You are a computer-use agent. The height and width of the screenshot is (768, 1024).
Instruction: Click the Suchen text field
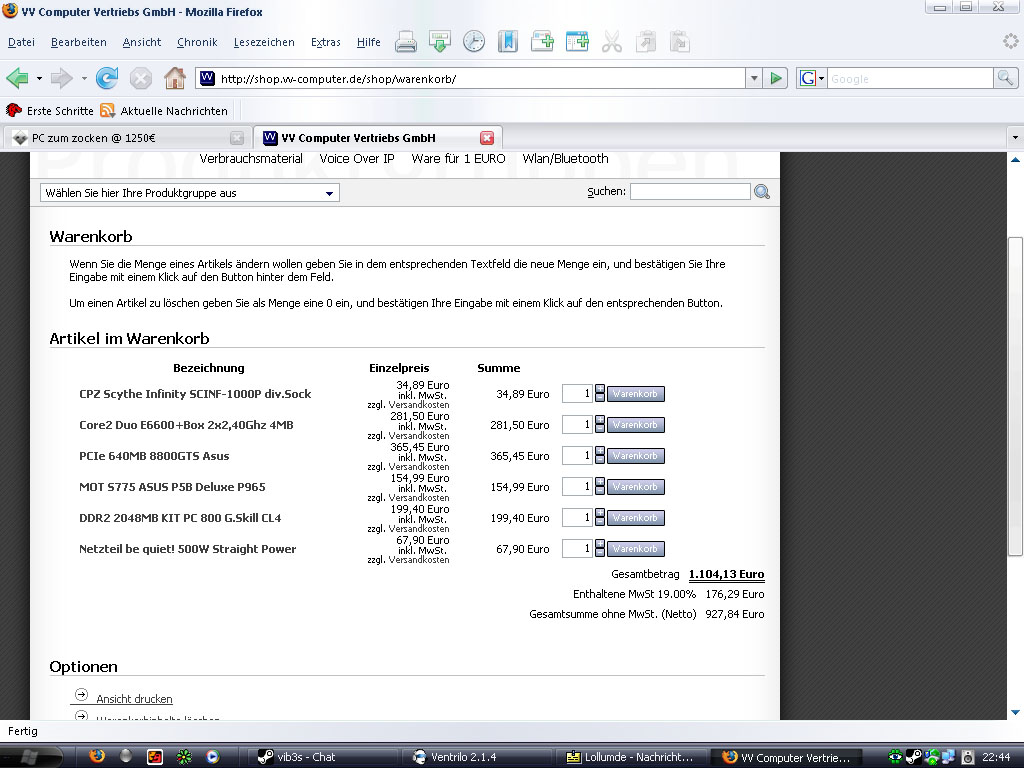pos(690,191)
